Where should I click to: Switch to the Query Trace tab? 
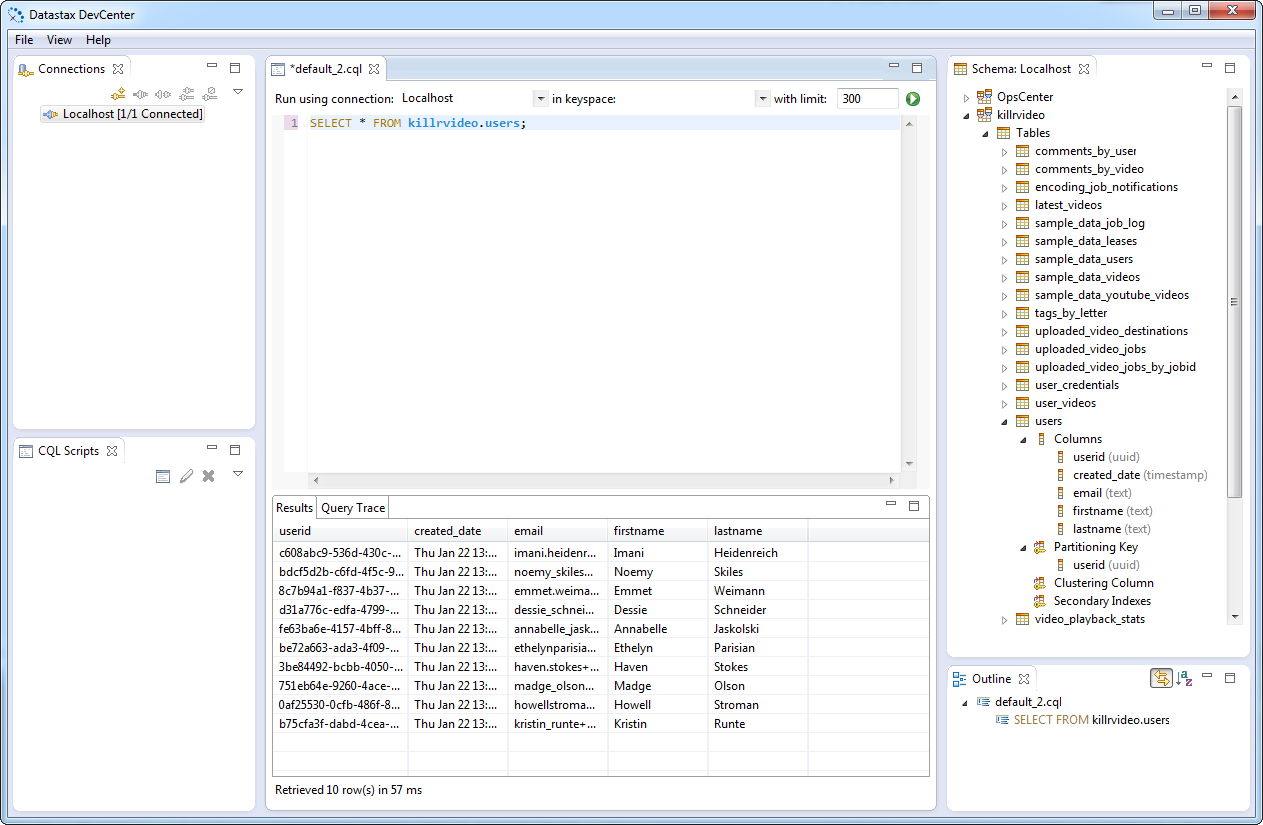tap(353, 508)
